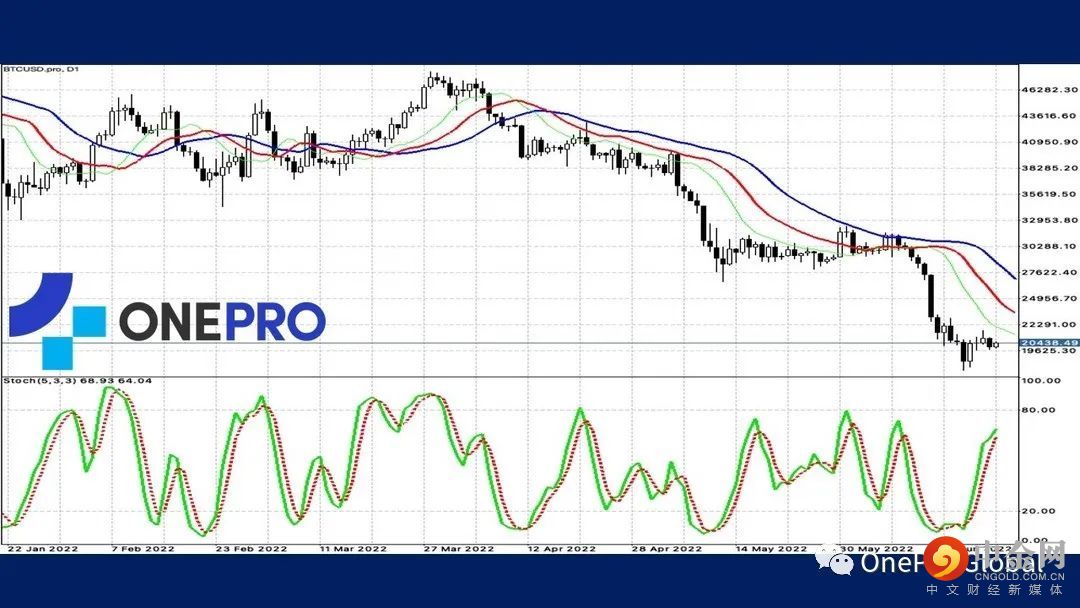Select the Stoch(5,3,3) indicator label
This screenshot has width=1080, height=608.
(x=77, y=381)
